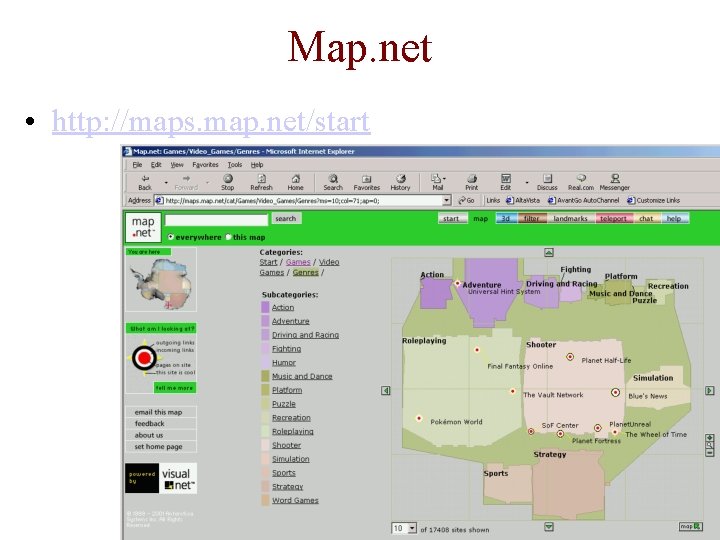
Task: Open the Help menu
Action: (x=257, y=164)
